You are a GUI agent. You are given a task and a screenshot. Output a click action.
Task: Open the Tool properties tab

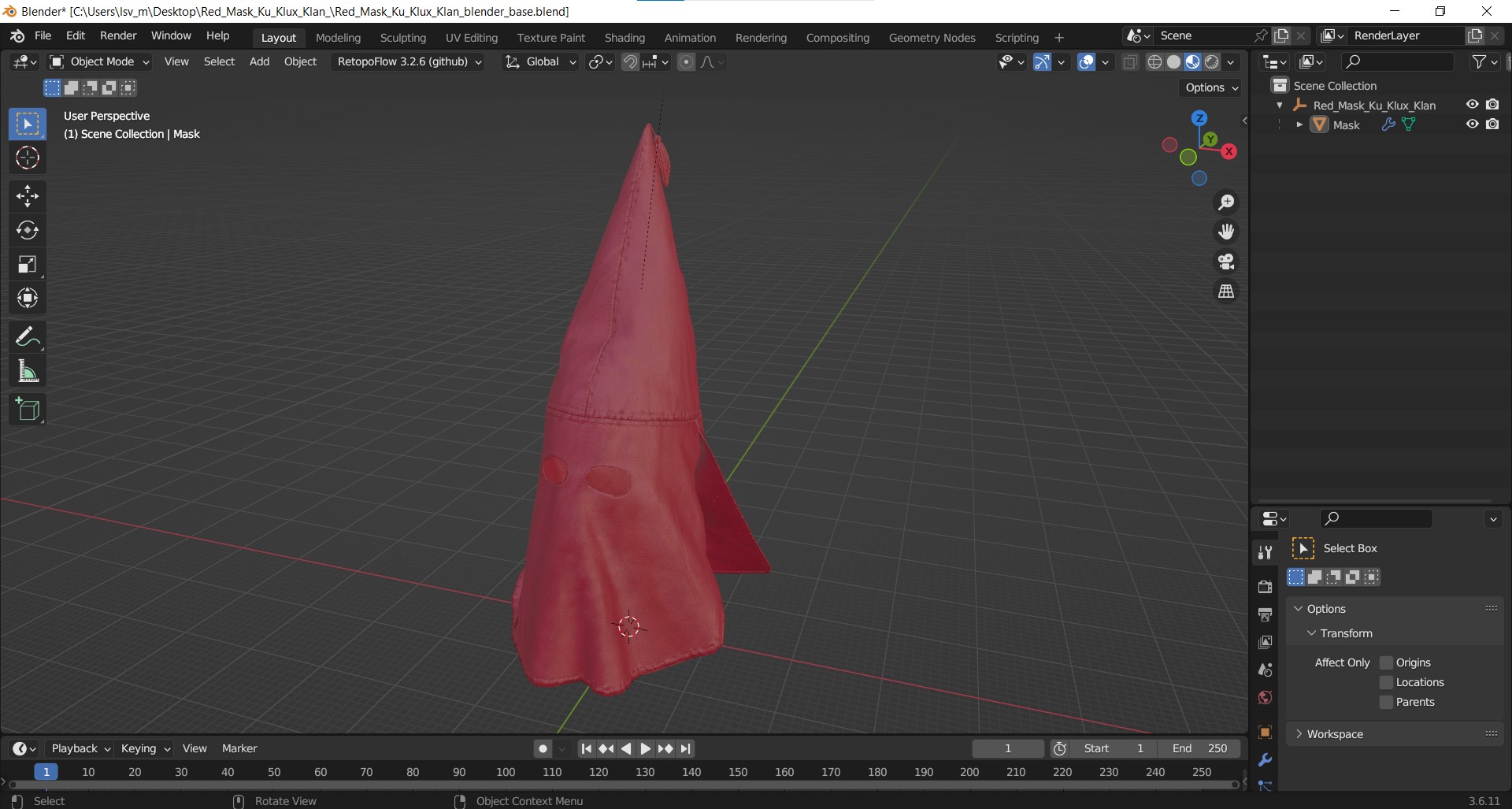click(x=1266, y=552)
